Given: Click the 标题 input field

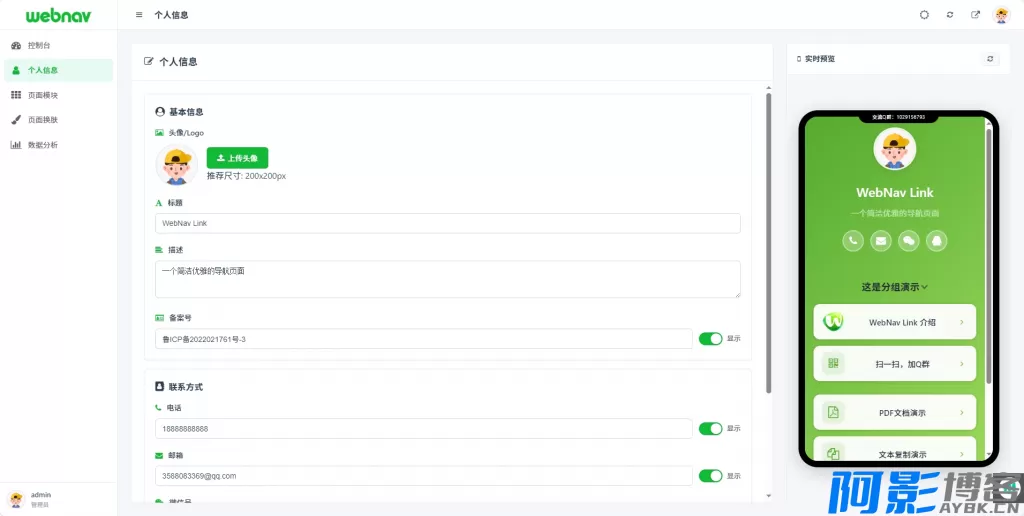Looking at the screenshot, I should tap(447, 224).
